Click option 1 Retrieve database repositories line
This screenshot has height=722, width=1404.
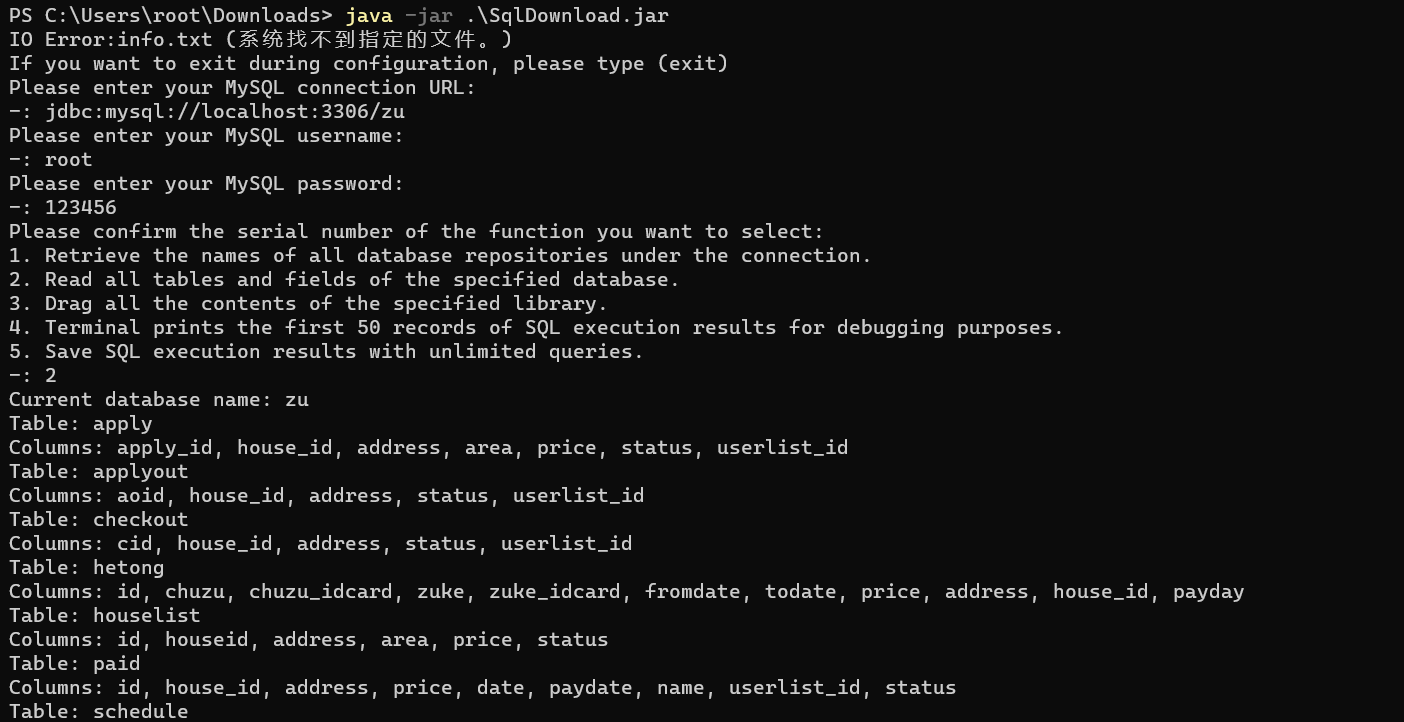(x=440, y=255)
